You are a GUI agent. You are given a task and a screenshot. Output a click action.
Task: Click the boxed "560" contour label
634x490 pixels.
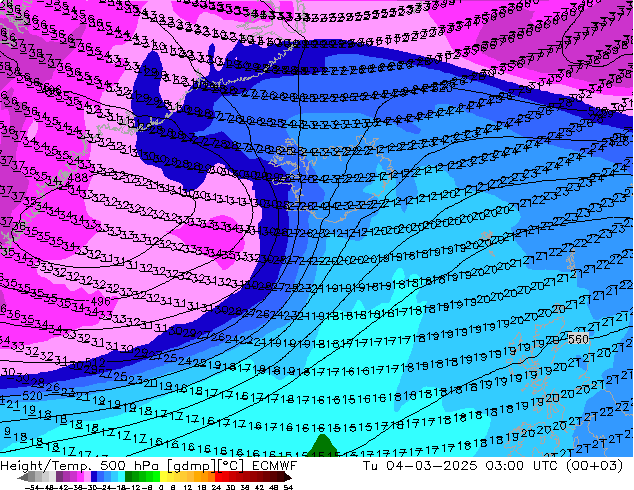coord(578,339)
